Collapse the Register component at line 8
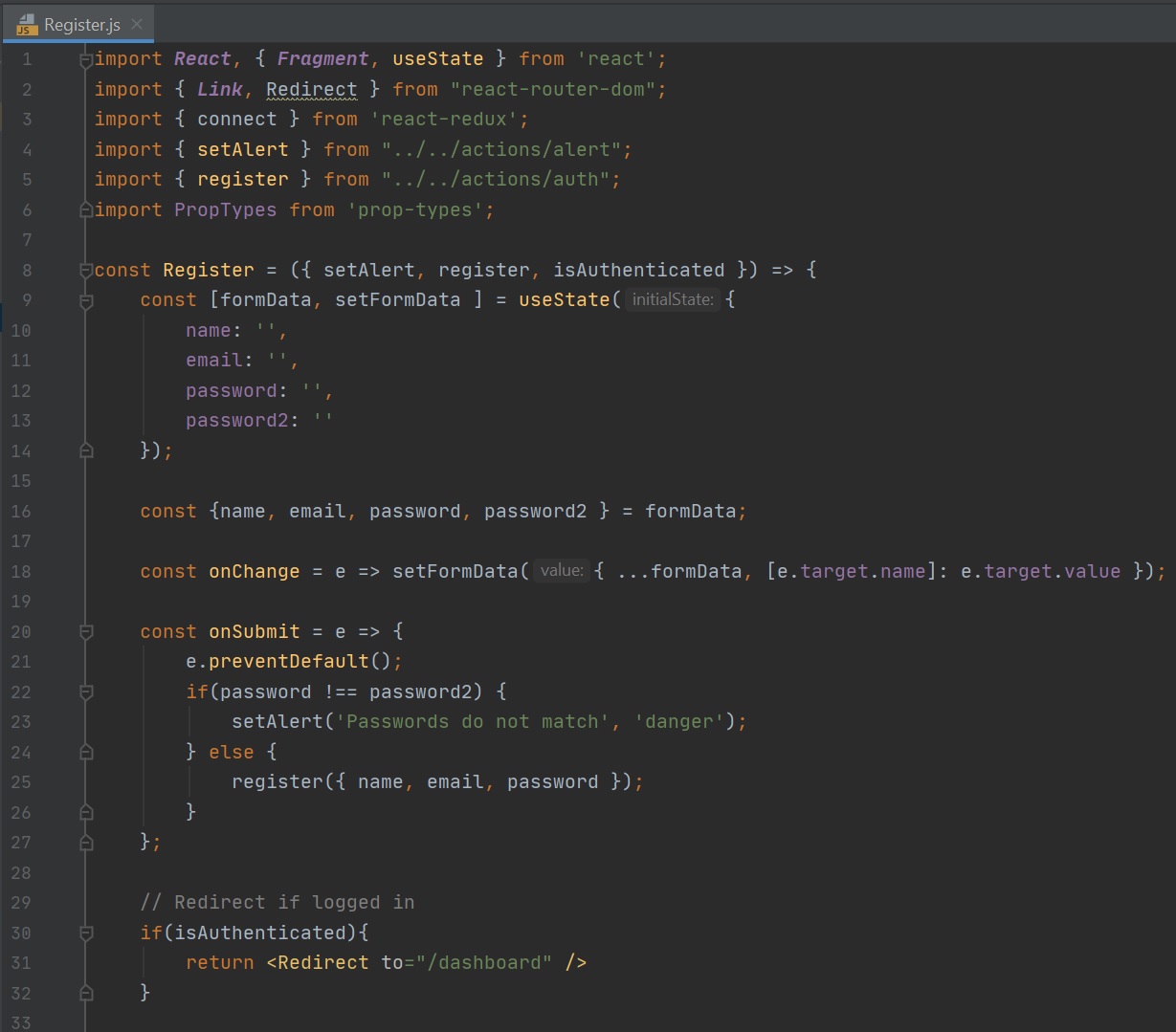 [x=86, y=271]
